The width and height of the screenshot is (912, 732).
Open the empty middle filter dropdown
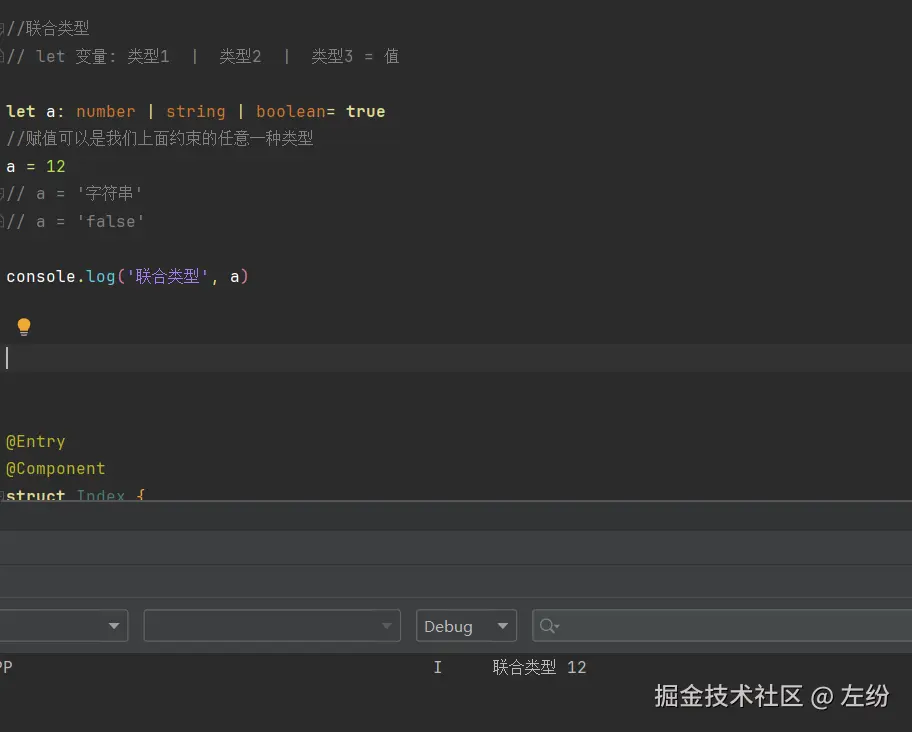click(x=272, y=626)
